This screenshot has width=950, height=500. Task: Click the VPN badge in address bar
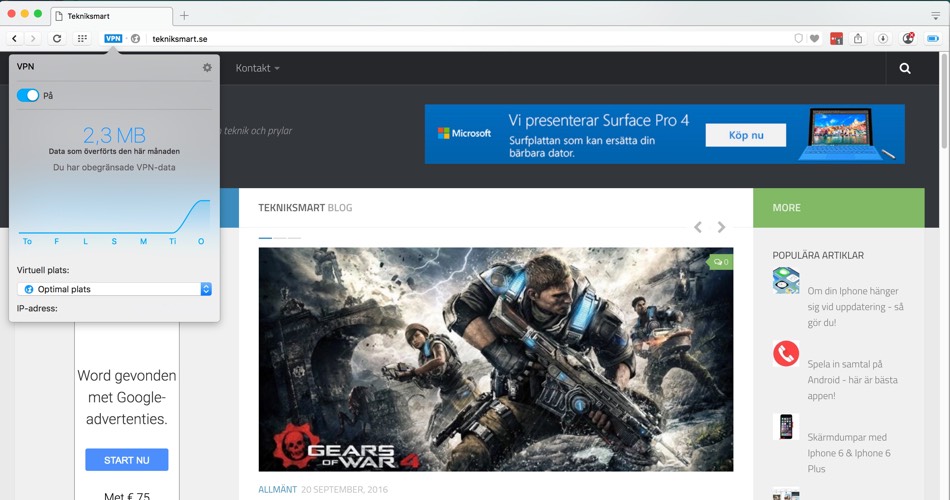[113, 38]
